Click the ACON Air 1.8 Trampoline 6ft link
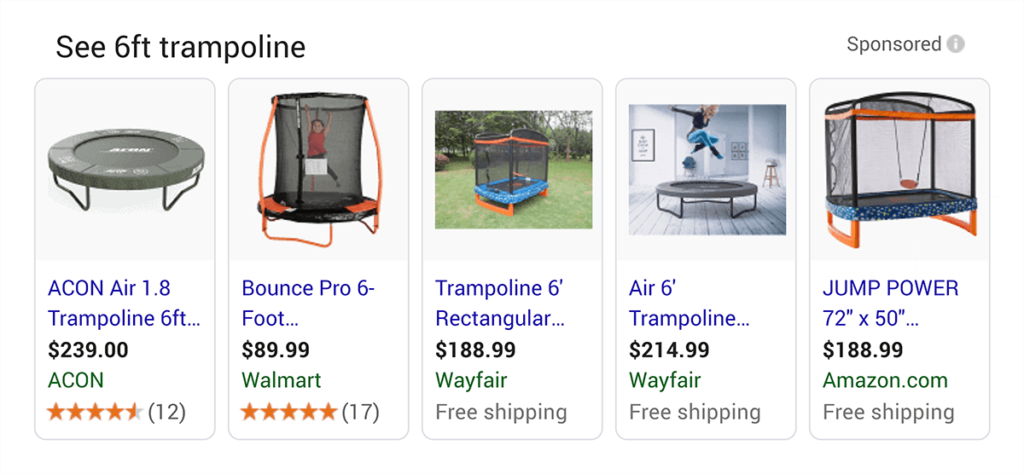 pyautogui.click(x=124, y=304)
